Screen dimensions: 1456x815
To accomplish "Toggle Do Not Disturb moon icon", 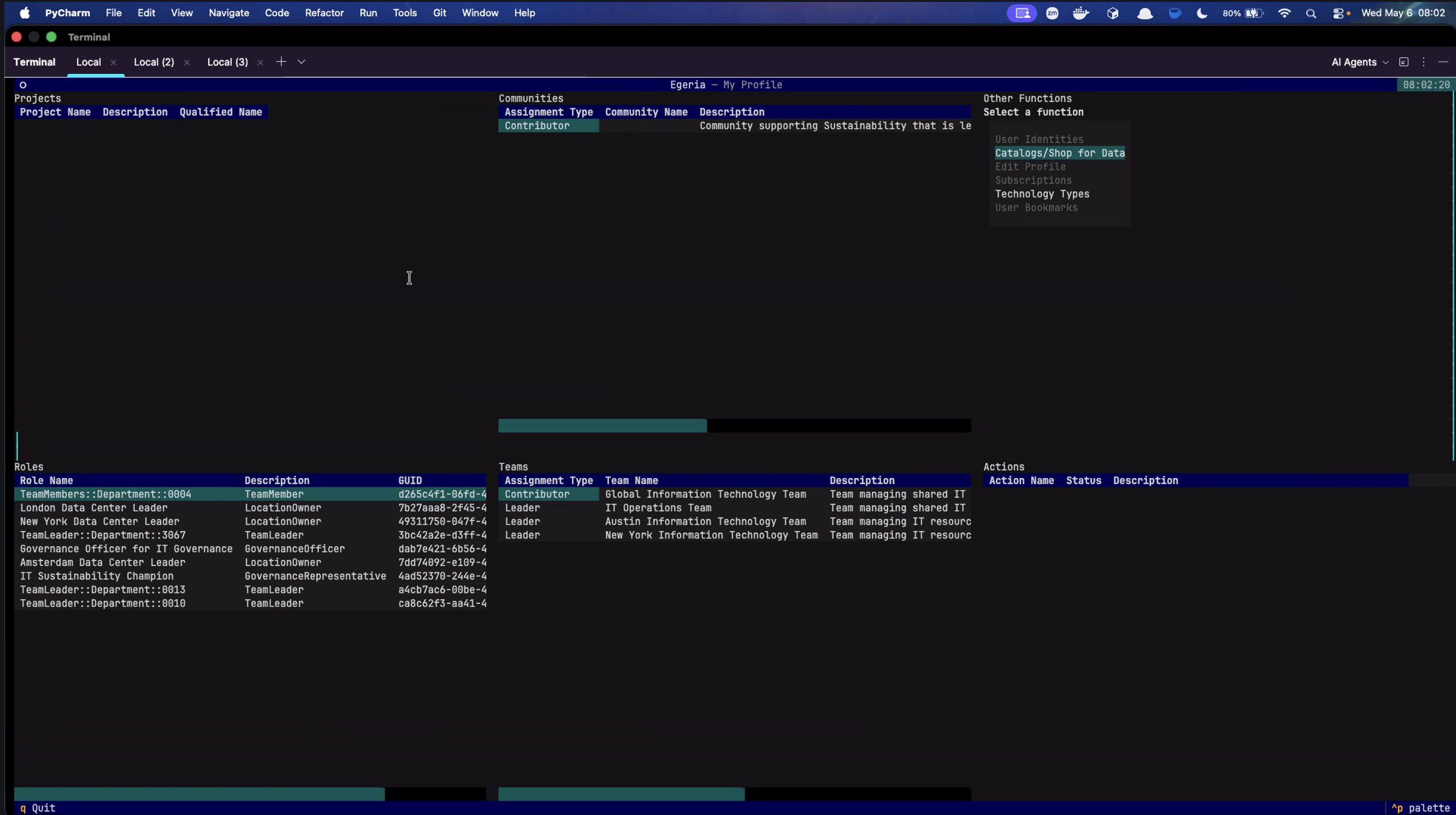I will [1202, 13].
